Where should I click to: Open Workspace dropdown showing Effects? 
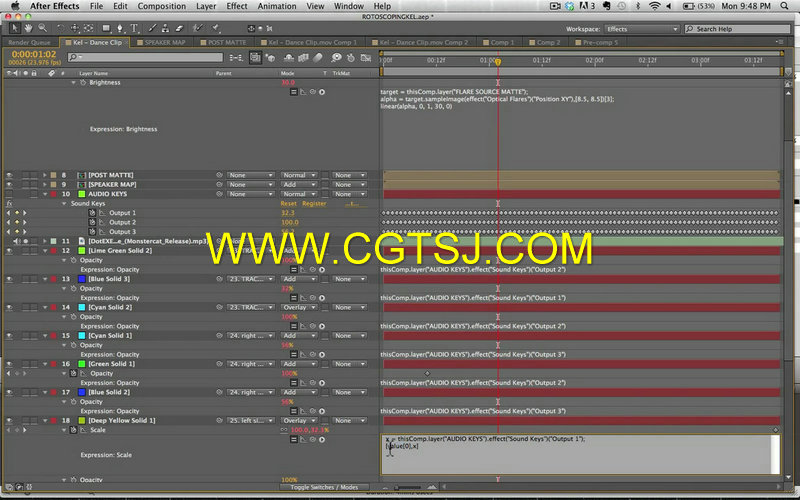642,29
